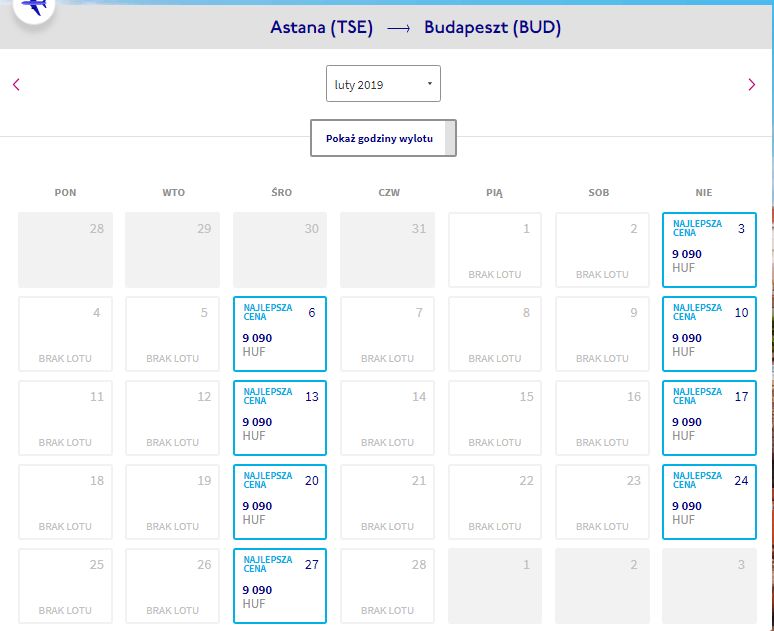The width and height of the screenshot is (774, 631).
Task: Click greyed March 2 cell
Action: click(602, 586)
